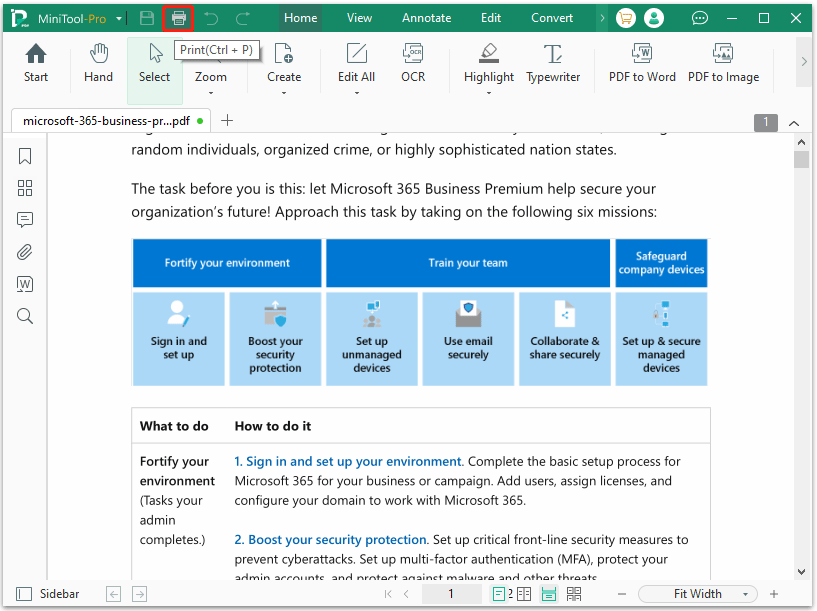Open the user account icon

point(653,18)
